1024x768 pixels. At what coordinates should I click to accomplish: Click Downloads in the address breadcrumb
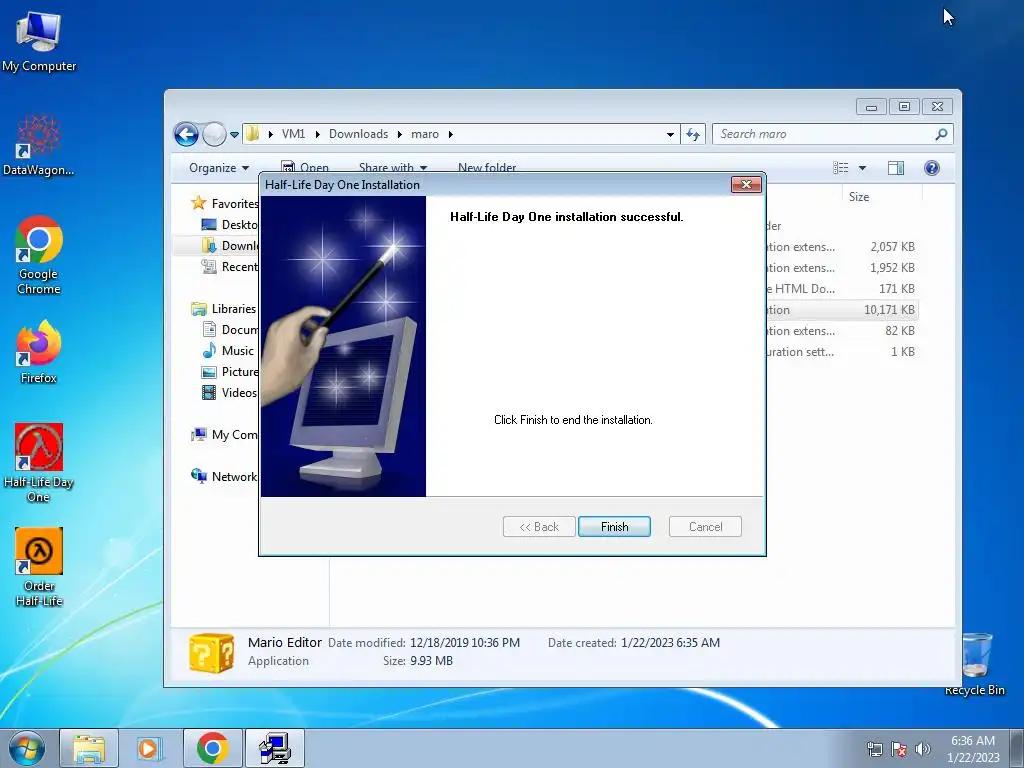click(x=359, y=134)
